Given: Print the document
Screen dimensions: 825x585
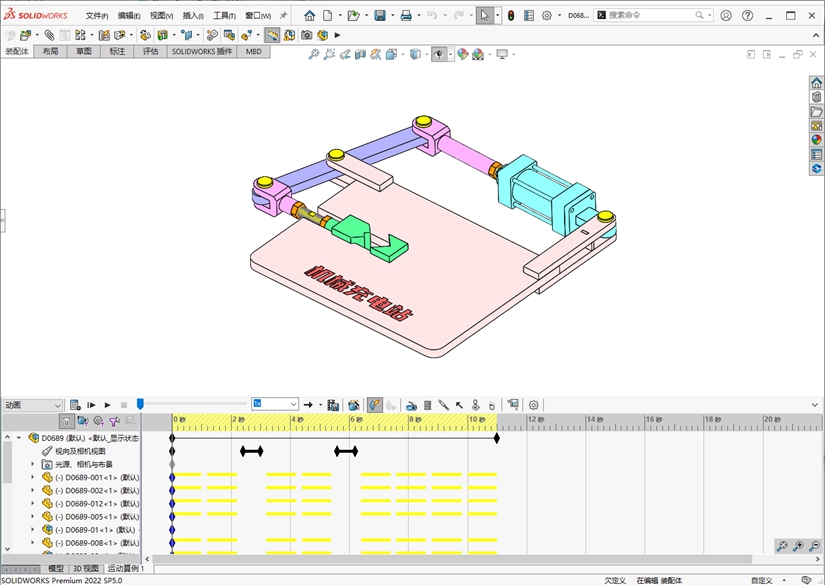Looking at the screenshot, I should pyautogui.click(x=406, y=16).
